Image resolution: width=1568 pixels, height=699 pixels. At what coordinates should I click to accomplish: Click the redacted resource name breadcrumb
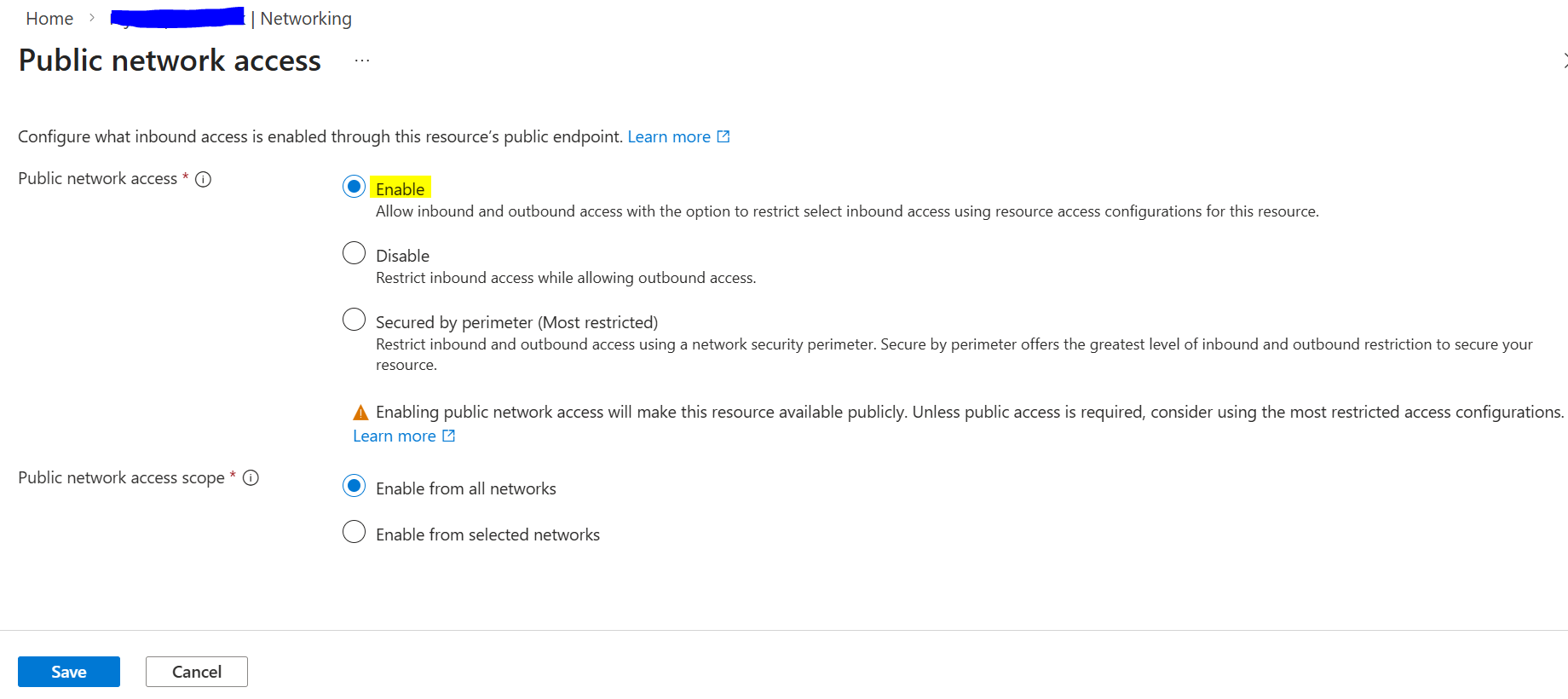pos(177,18)
